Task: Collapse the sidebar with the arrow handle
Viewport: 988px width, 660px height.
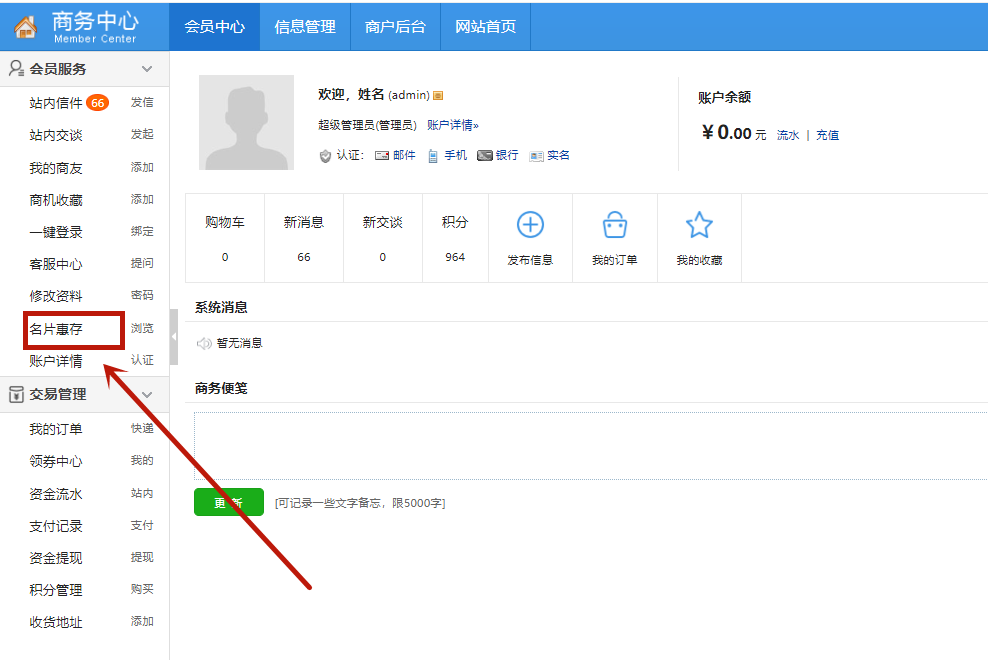Action: [x=174, y=337]
